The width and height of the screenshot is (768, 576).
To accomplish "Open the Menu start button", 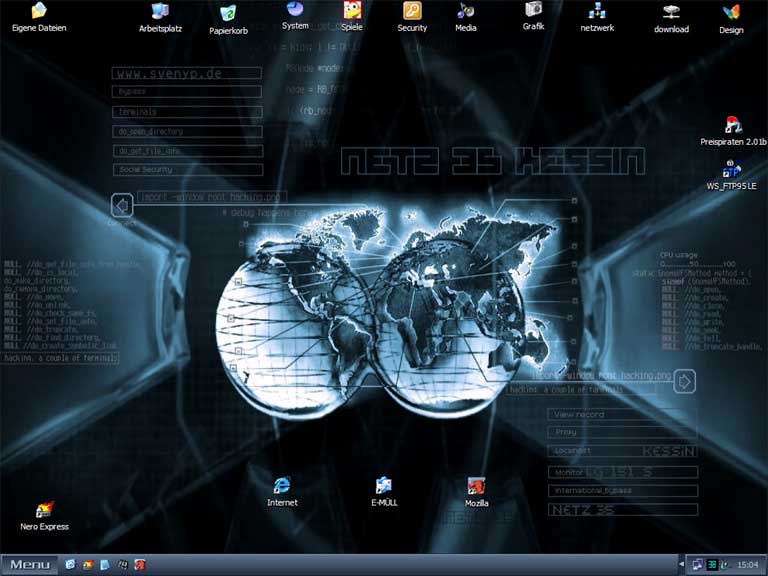I will click(x=29, y=565).
